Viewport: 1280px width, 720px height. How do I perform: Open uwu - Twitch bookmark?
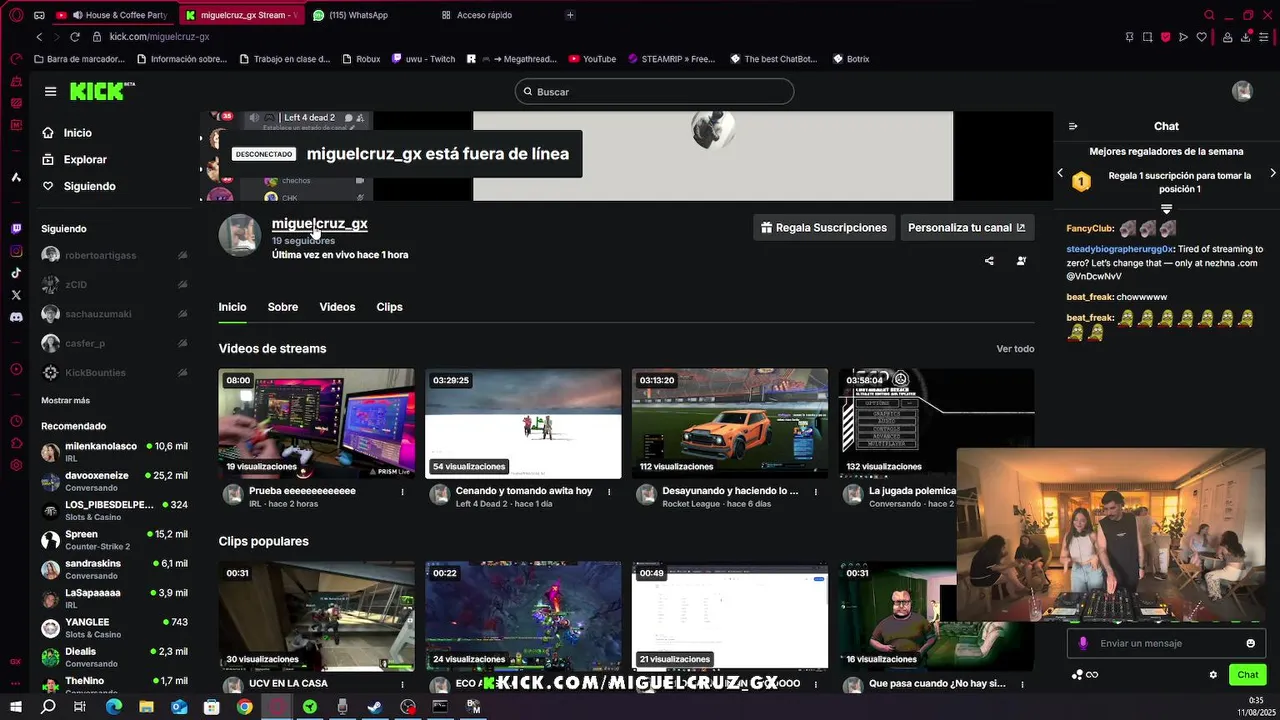click(x=423, y=59)
